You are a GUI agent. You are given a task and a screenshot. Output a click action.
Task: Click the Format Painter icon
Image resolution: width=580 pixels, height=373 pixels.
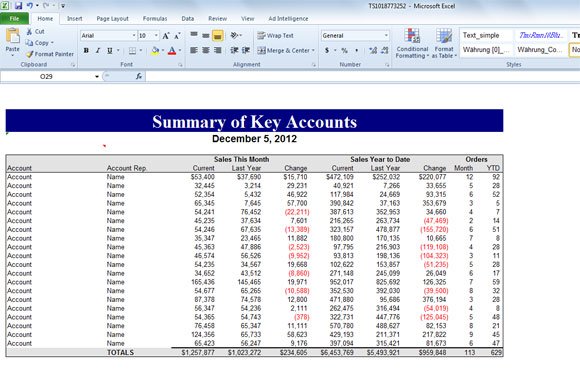tap(30, 54)
